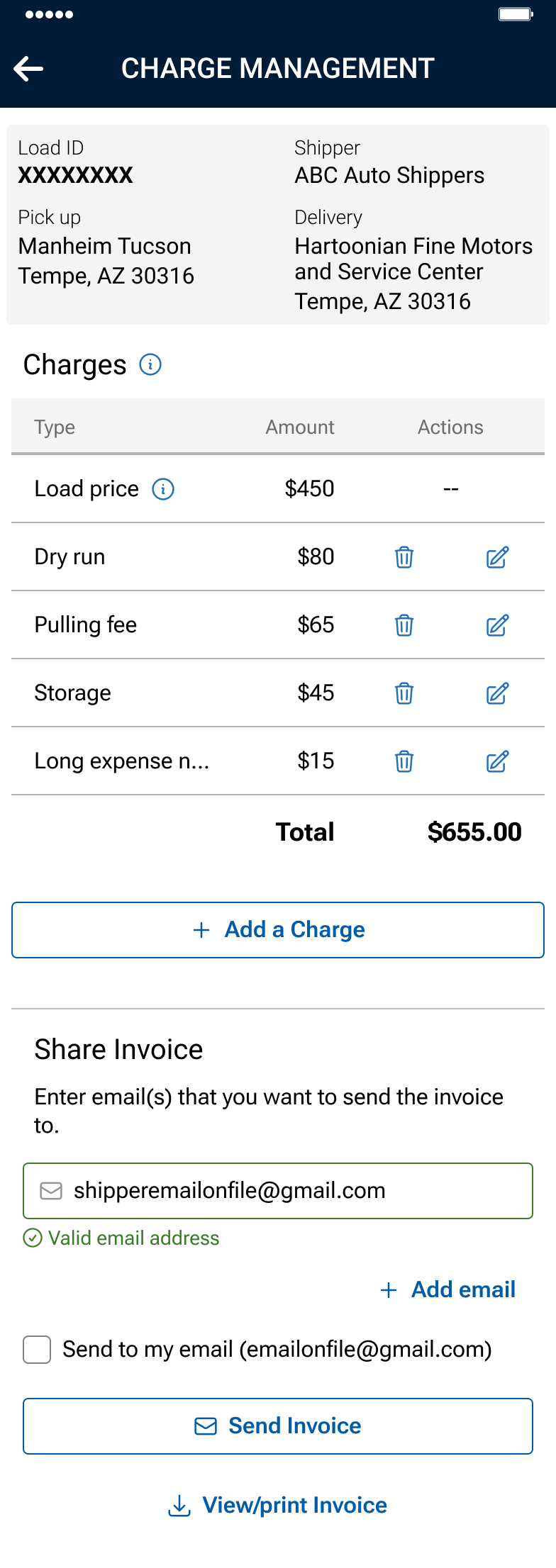The width and height of the screenshot is (556, 1568).
Task: Delete the Pulling fee charge
Action: click(404, 625)
